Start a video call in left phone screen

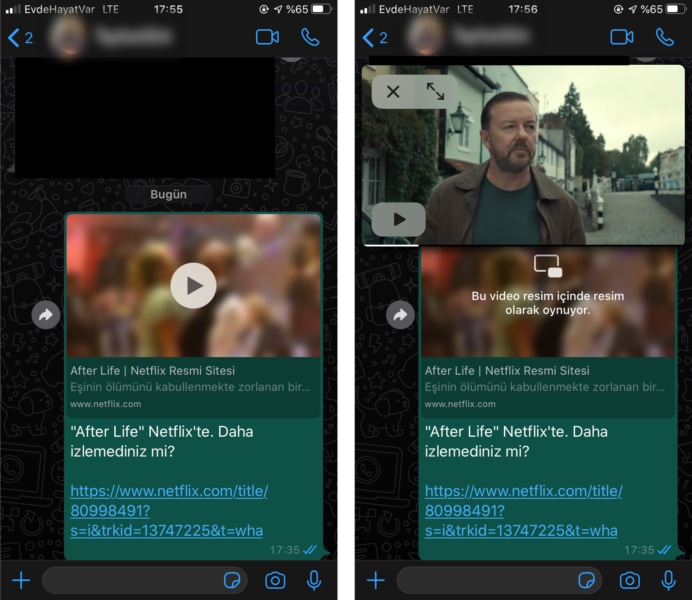(267, 38)
